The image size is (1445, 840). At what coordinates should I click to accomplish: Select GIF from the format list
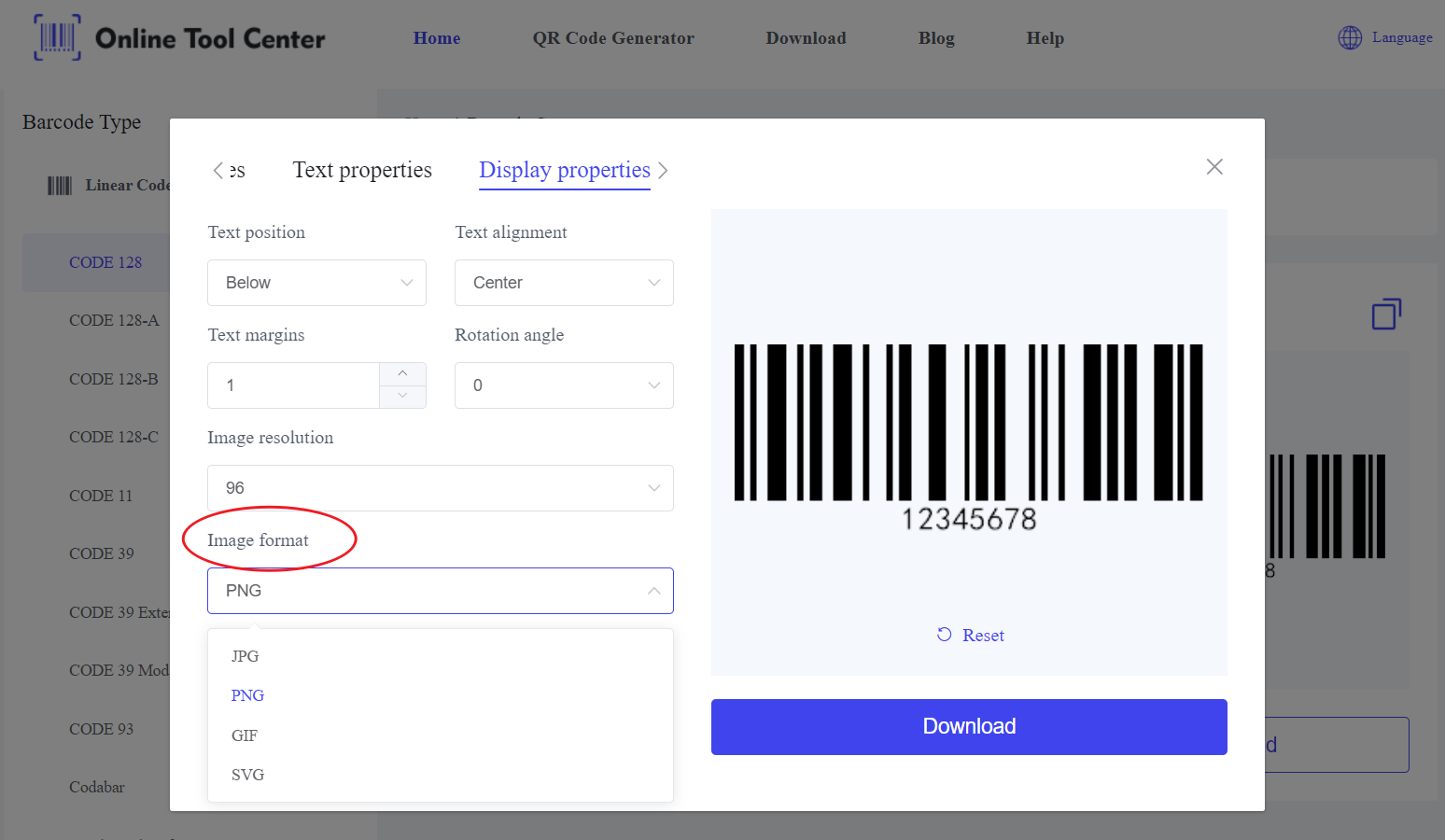441,735
